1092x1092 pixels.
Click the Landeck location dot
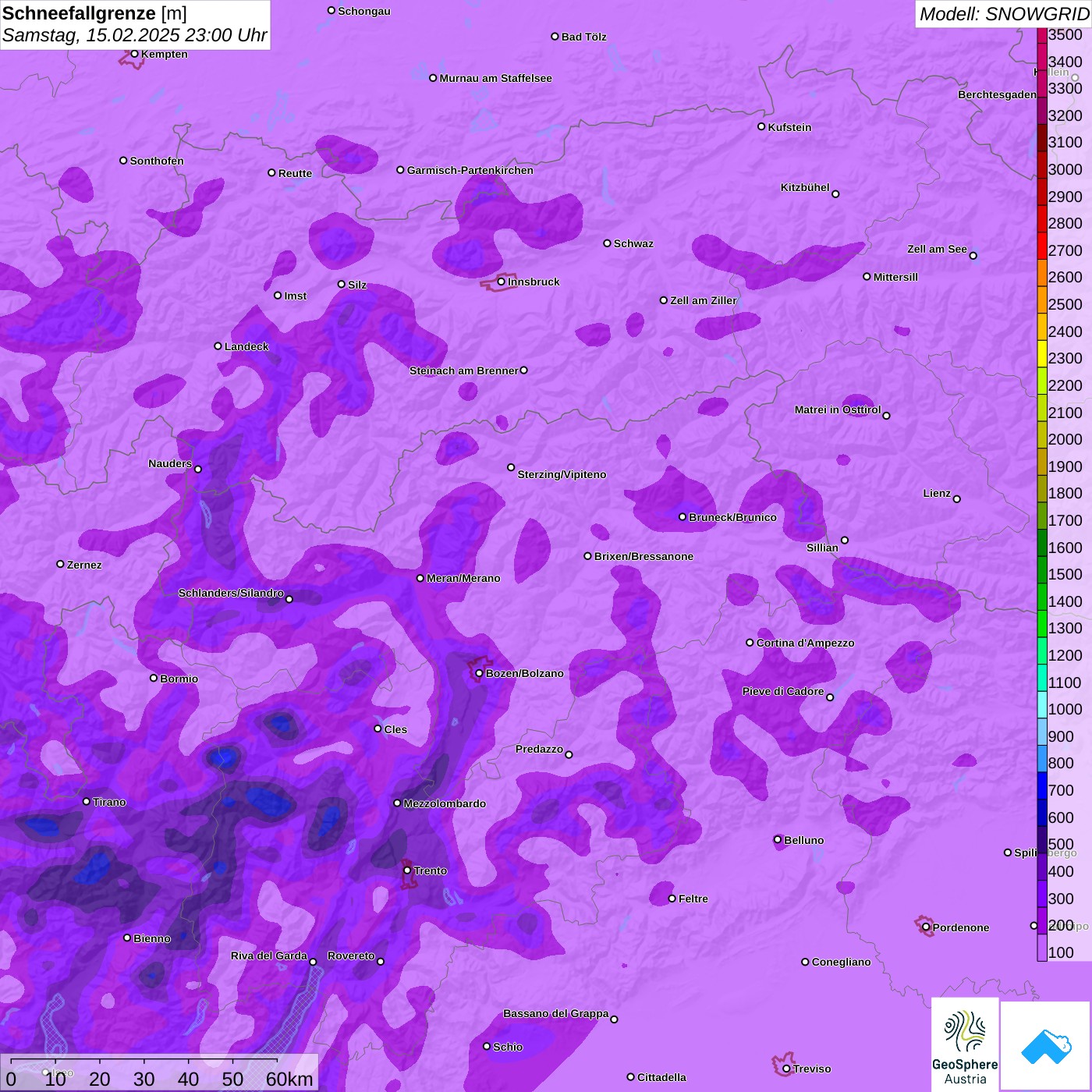[218, 346]
